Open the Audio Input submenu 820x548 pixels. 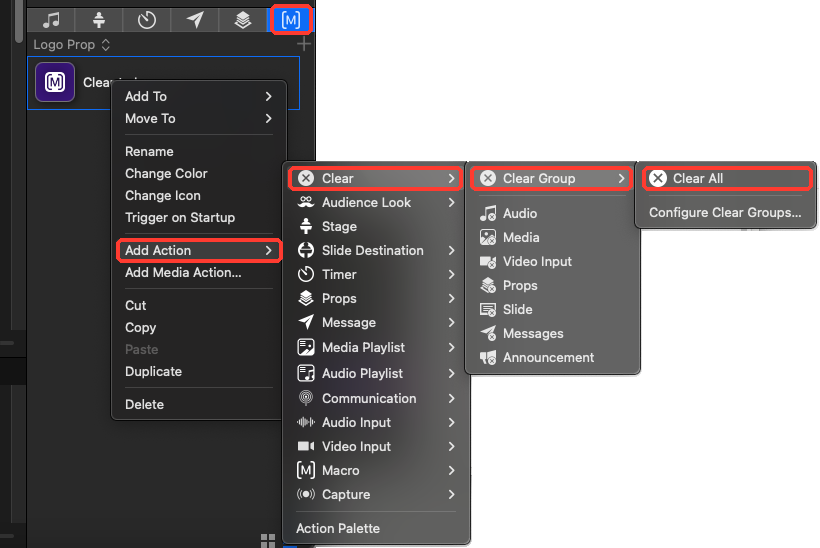coord(375,422)
